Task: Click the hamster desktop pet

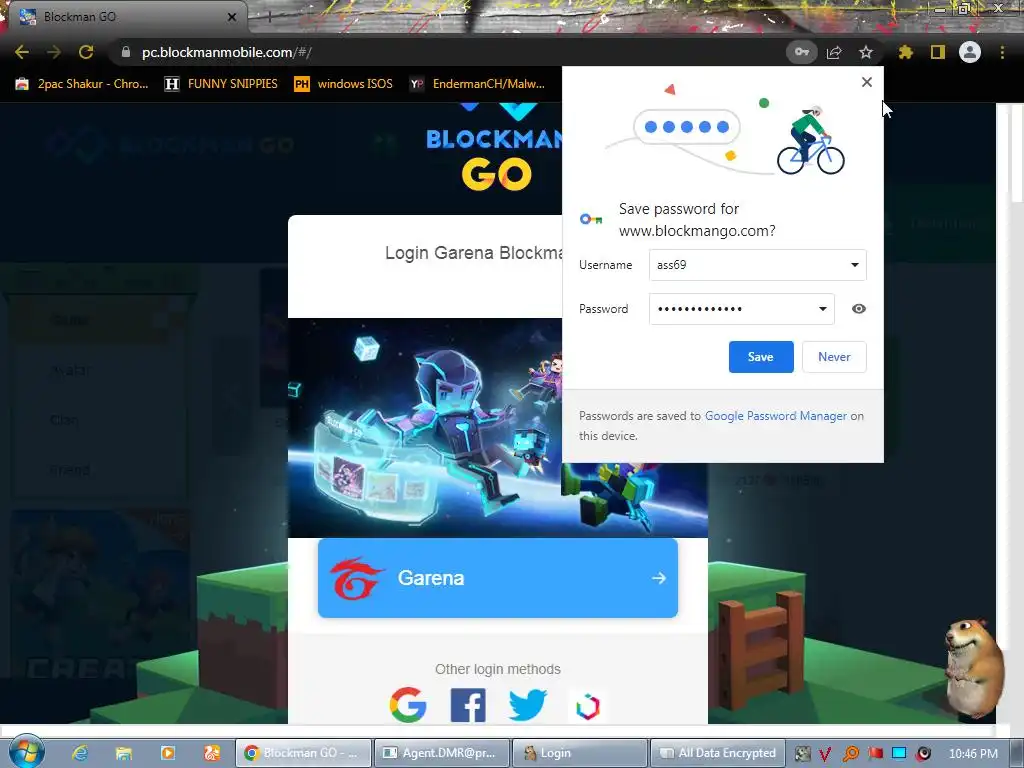Action: pyautogui.click(x=974, y=667)
